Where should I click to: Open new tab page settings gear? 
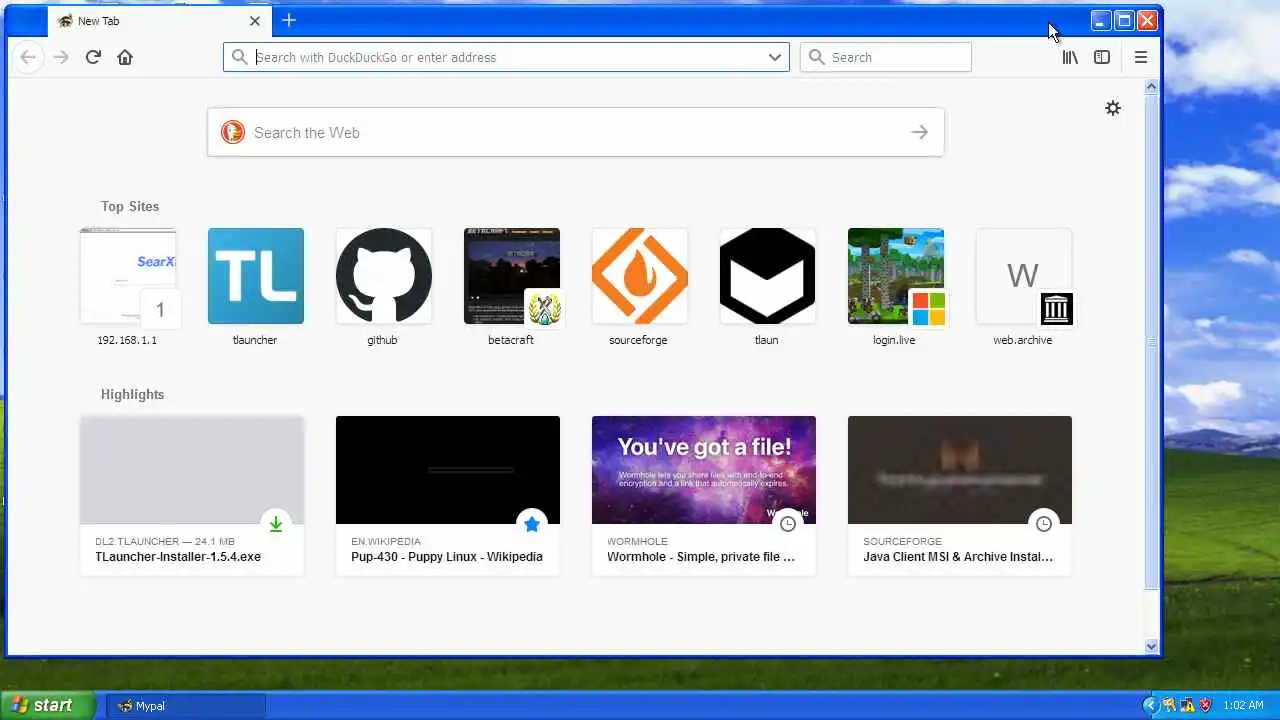[x=1113, y=108]
